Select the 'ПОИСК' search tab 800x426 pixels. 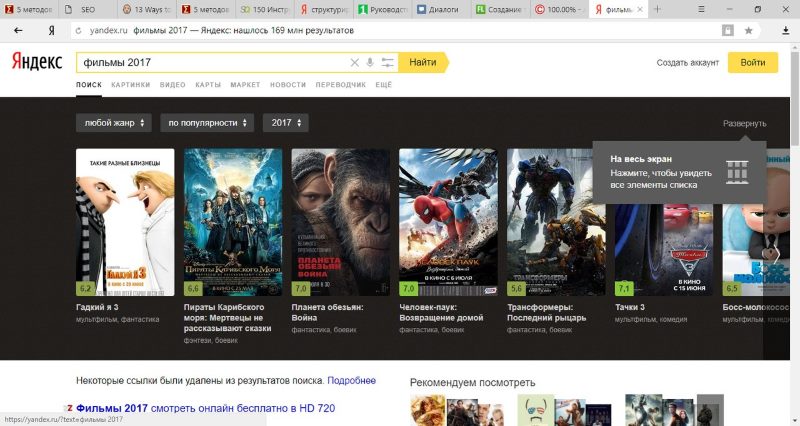pyautogui.click(x=89, y=85)
